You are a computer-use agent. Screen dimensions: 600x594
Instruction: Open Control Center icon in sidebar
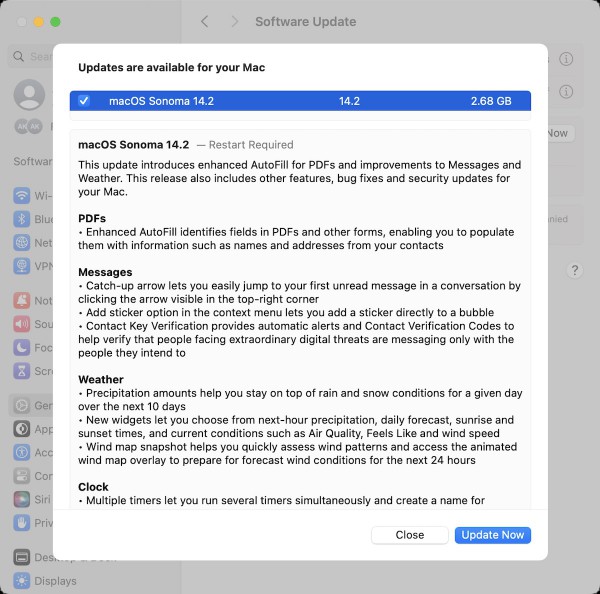coord(22,476)
